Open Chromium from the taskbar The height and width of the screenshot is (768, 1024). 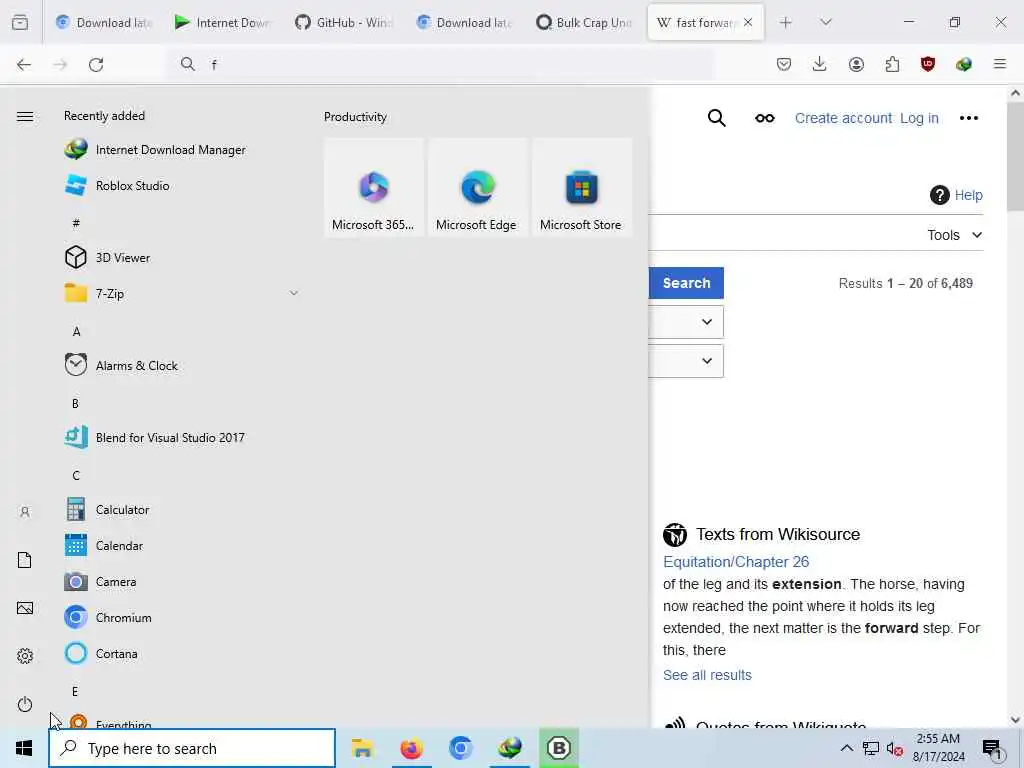click(460, 748)
